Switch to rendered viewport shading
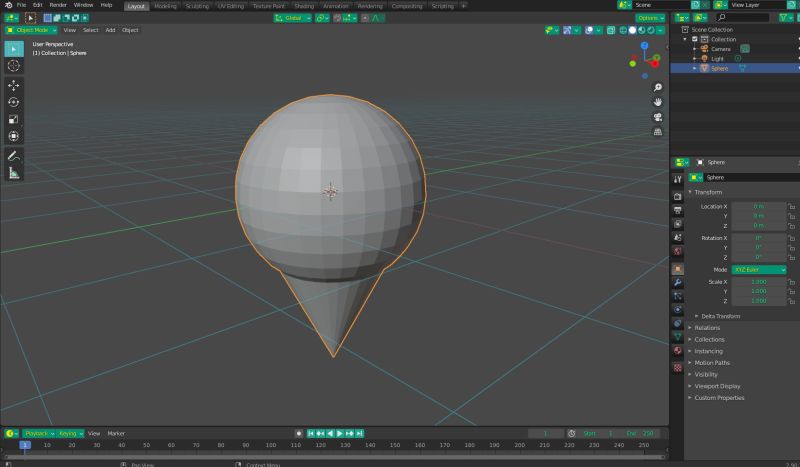 click(651, 31)
